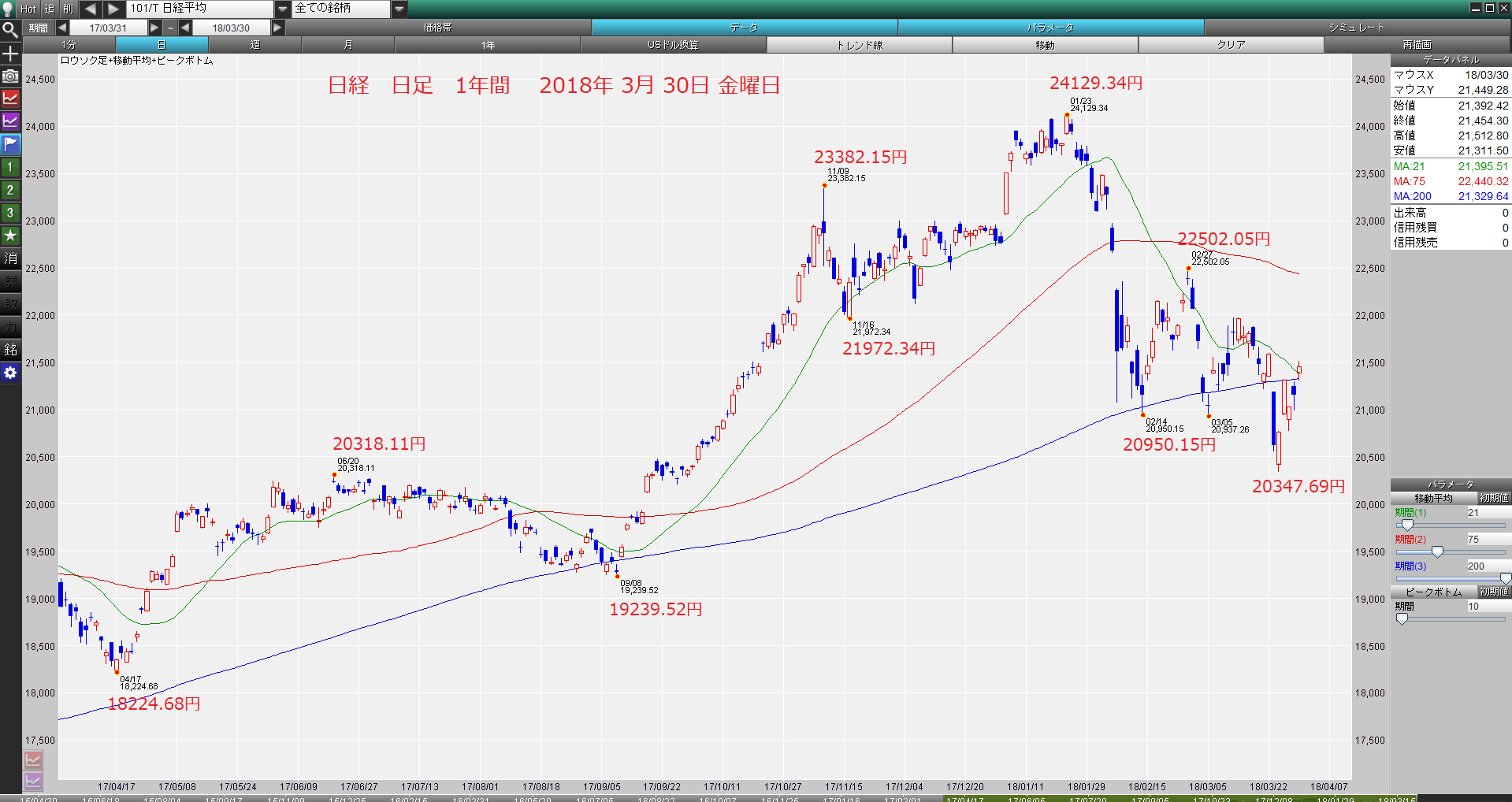
Task: Reset 移動平均 with 初期値 button
Action: tap(1493, 498)
